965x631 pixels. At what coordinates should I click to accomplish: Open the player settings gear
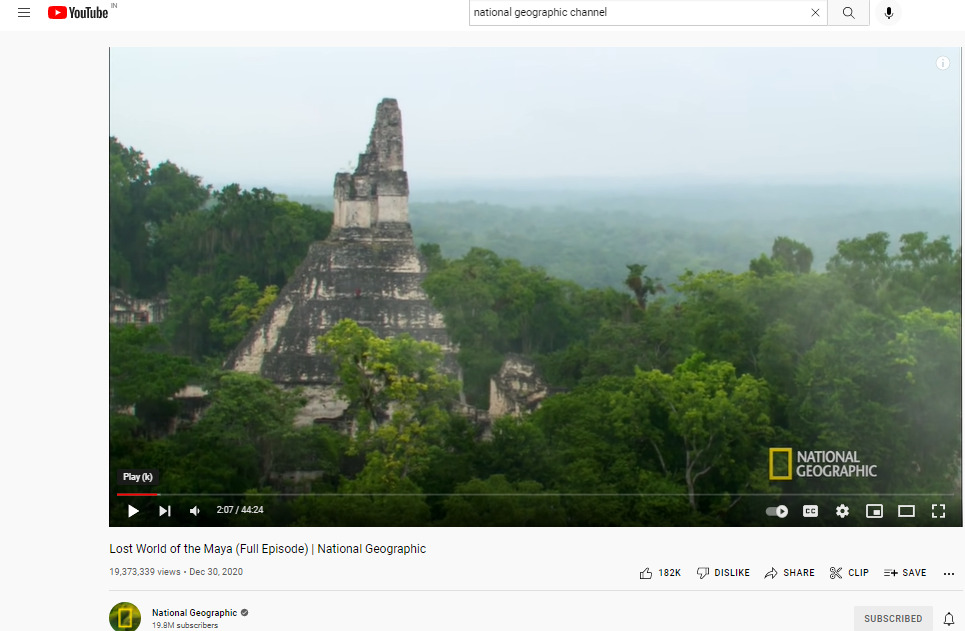click(x=843, y=511)
